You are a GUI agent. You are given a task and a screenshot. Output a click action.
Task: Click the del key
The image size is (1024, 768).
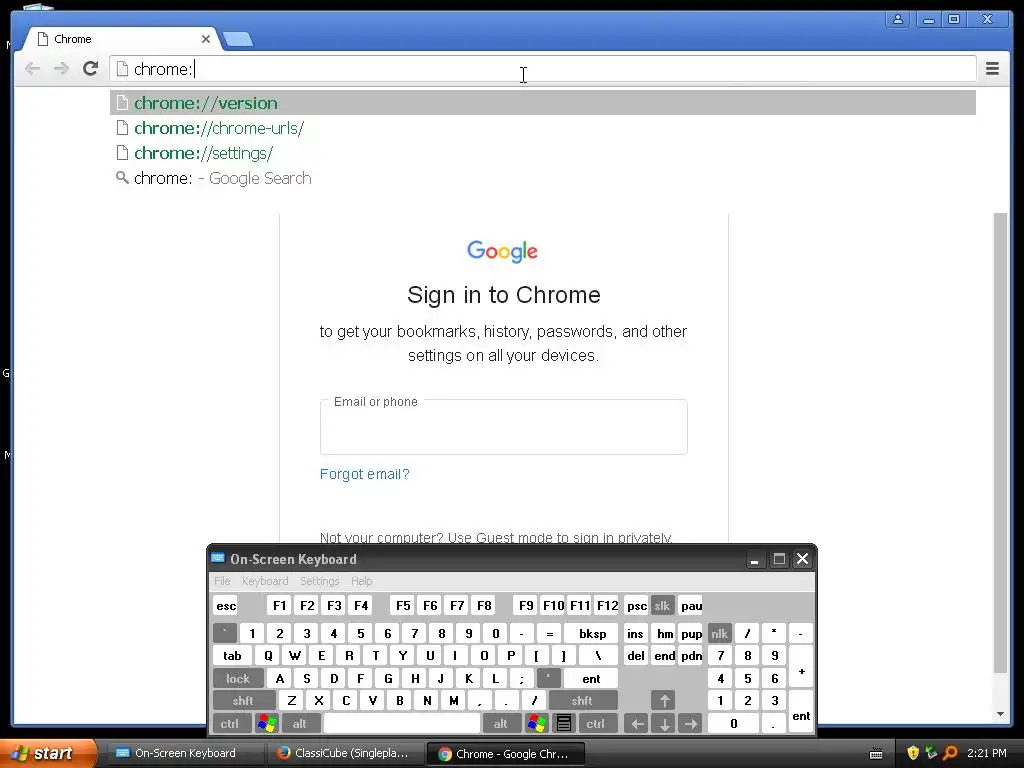pyautogui.click(x=636, y=656)
